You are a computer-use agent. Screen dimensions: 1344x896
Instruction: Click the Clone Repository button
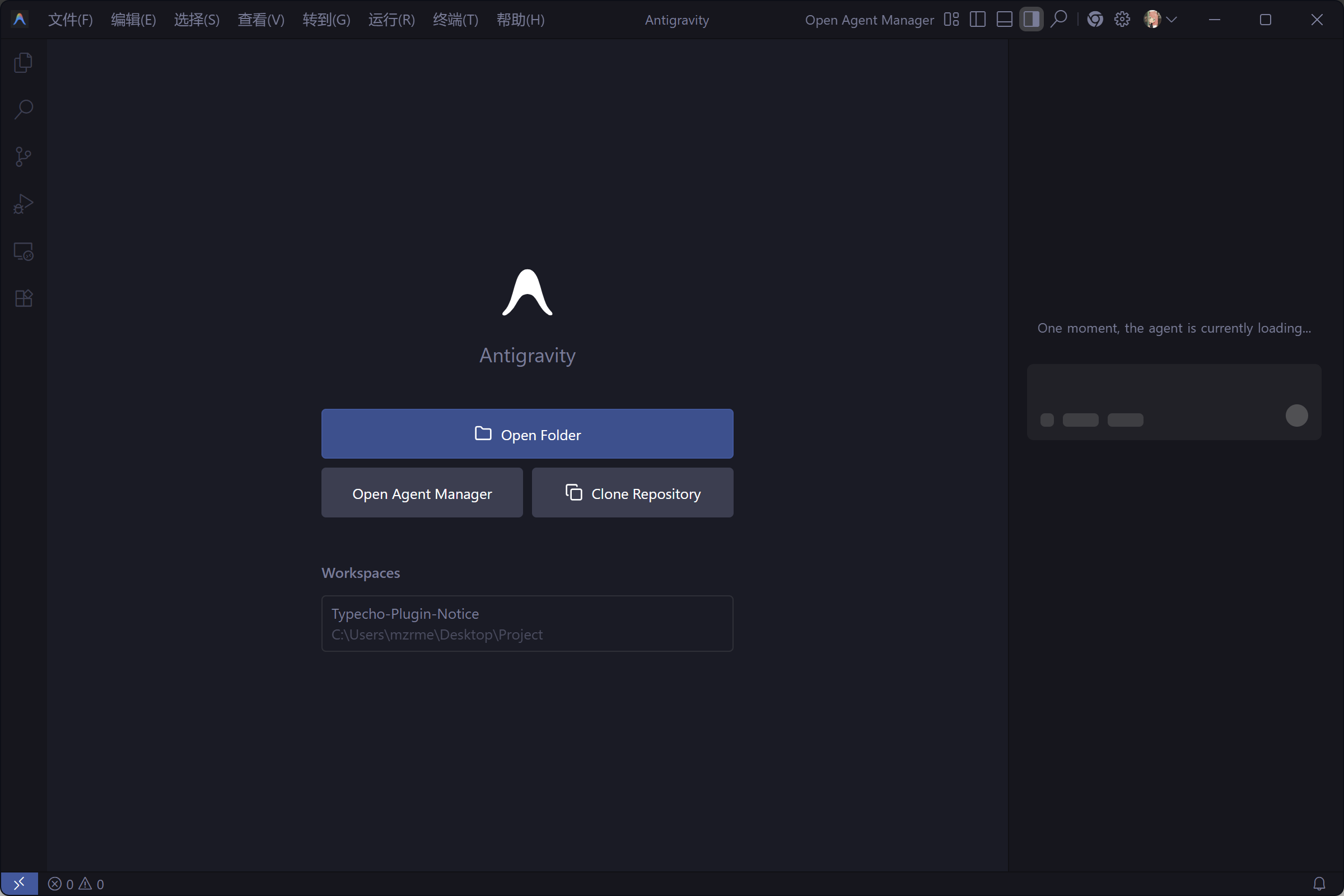(x=633, y=493)
